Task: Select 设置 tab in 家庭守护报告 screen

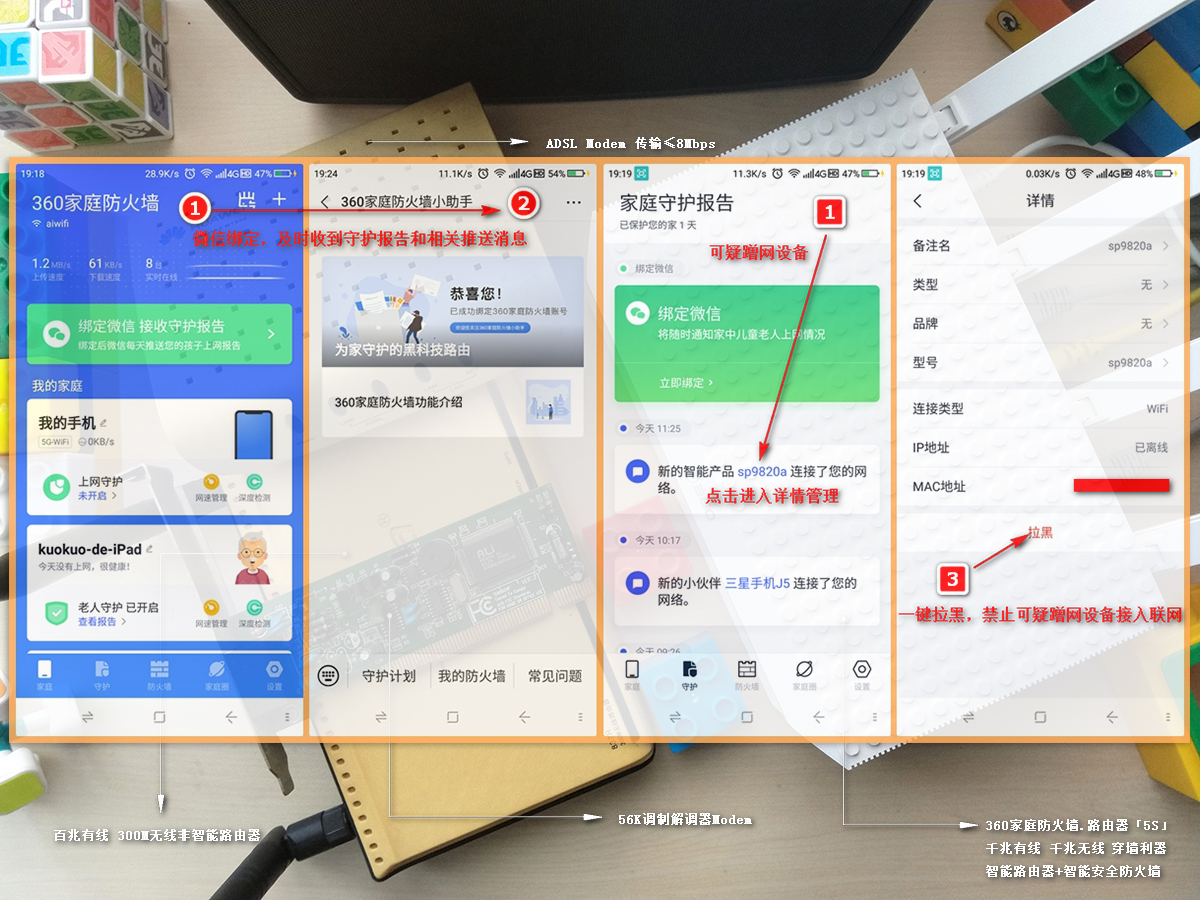Action: coord(862,676)
